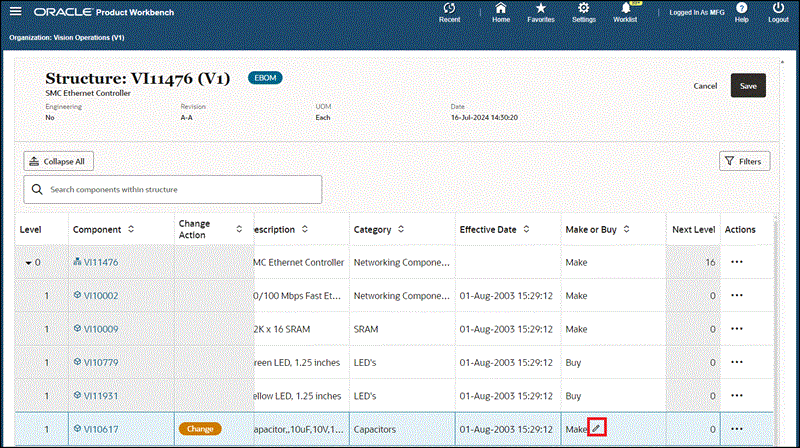Click the Logout power icon

[x=778, y=8]
